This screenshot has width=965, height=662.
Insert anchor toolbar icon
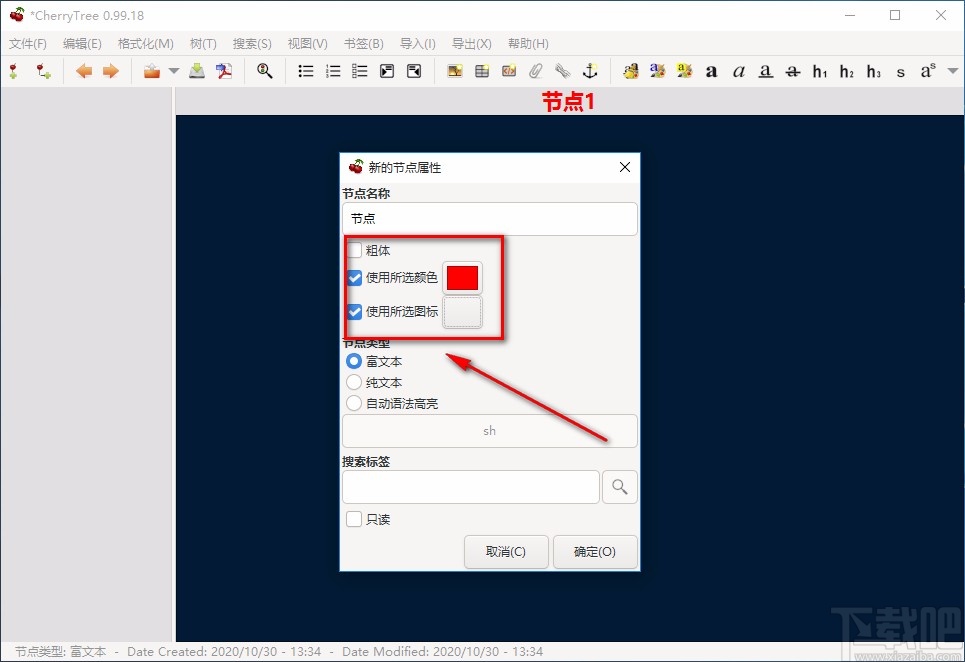pyautogui.click(x=590, y=71)
